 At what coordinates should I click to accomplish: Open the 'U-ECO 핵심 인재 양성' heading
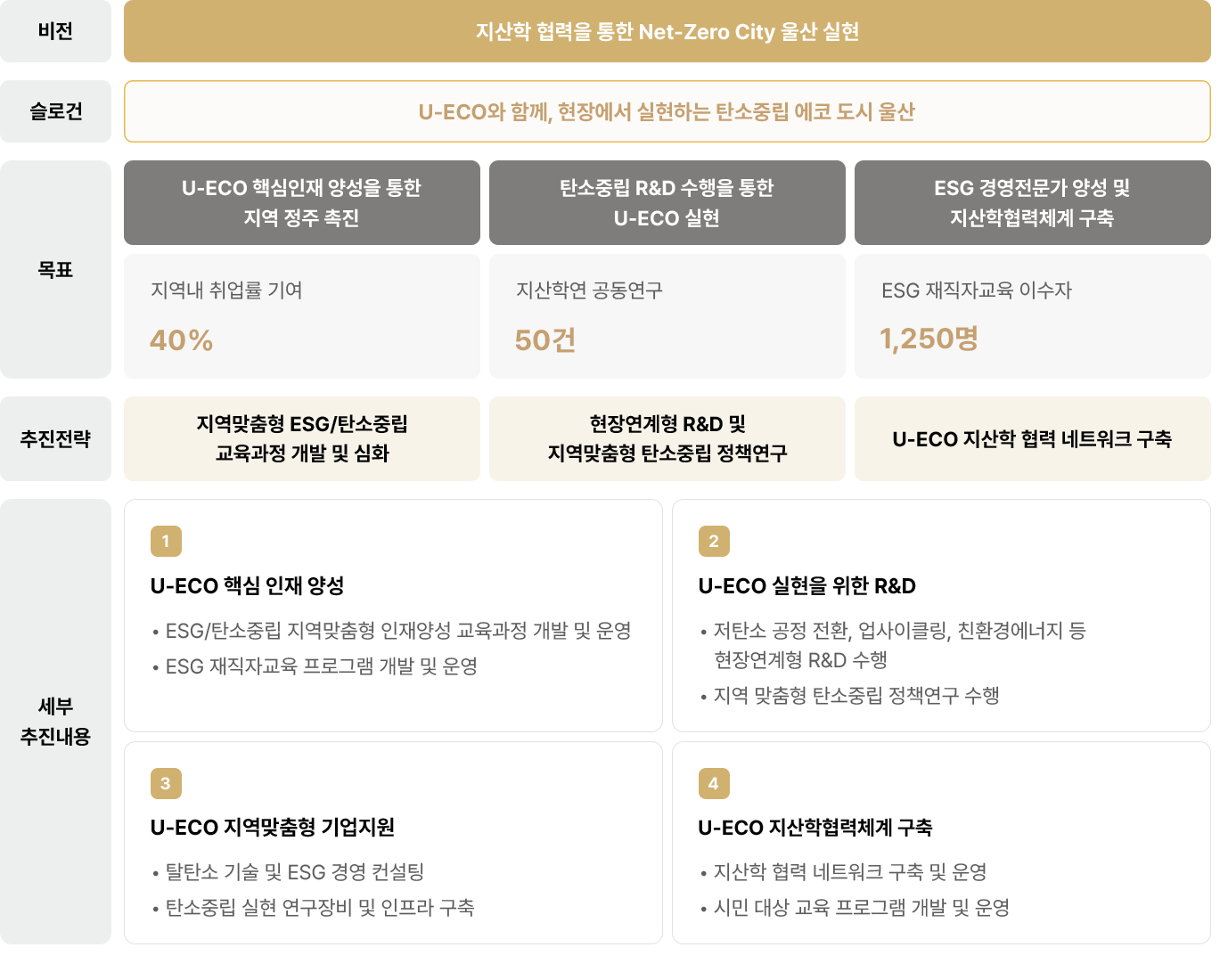coord(248,585)
